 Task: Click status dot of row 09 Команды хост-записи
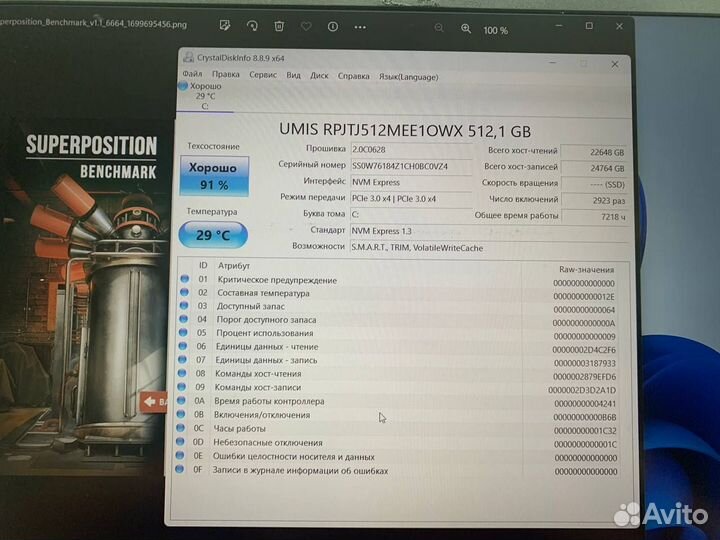(x=181, y=387)
